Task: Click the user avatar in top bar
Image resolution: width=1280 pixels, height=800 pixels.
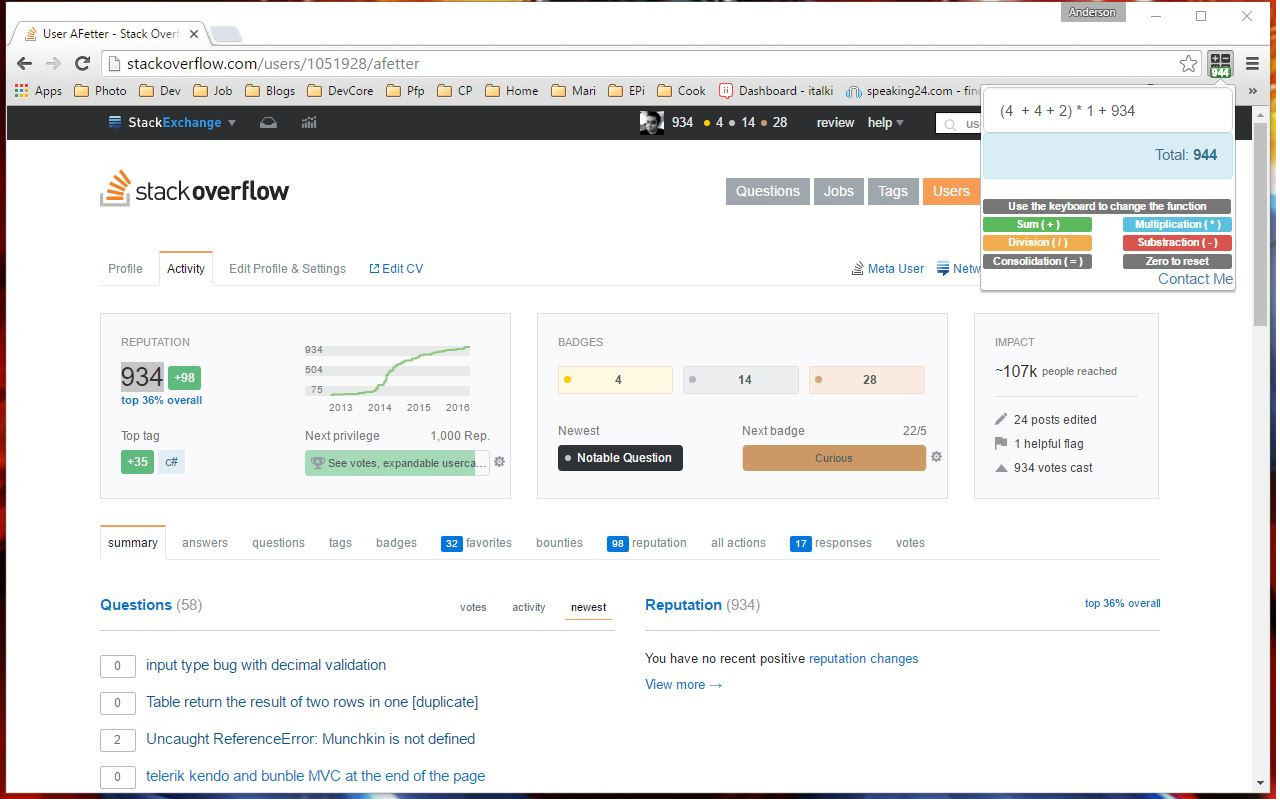Action: pyautogui.click(x=652, y=123)
